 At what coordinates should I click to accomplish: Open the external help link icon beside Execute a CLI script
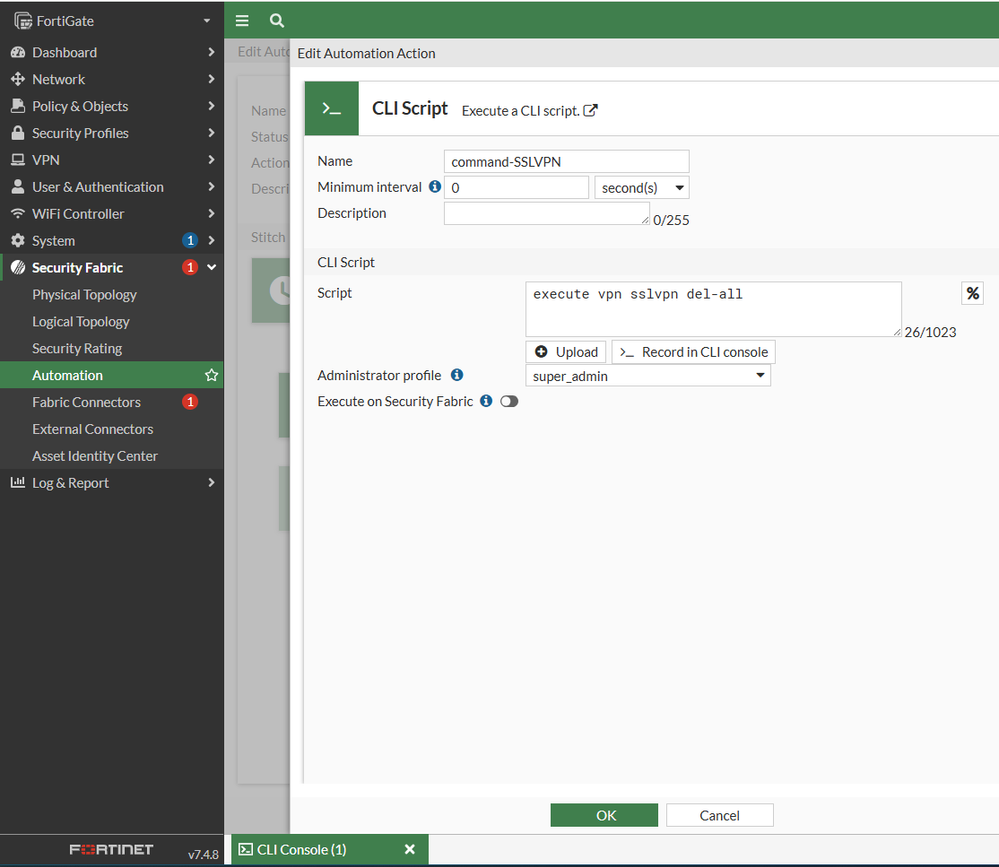pos(590,110)
